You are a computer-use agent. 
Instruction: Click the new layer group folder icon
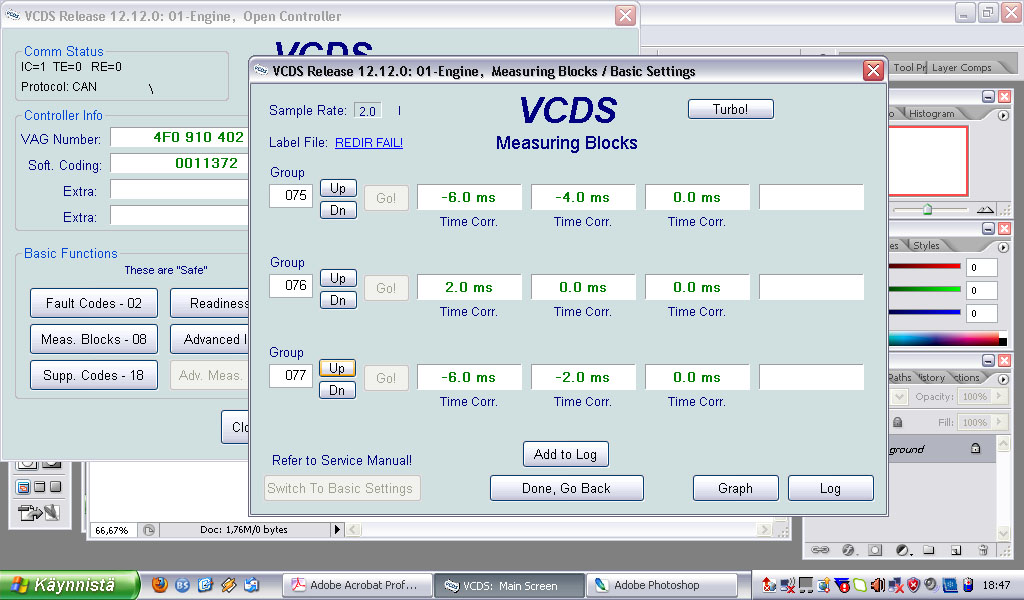pos(929,550)
